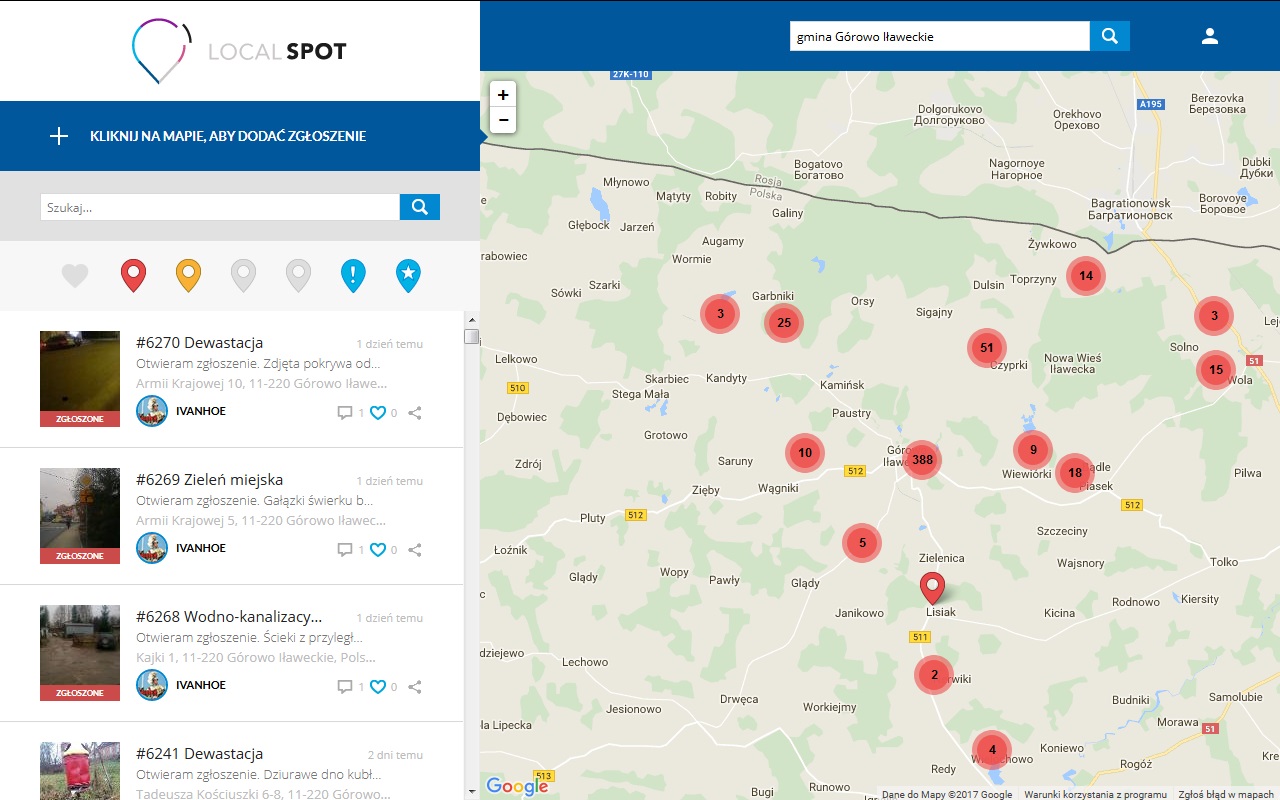Click the report list scrollbar thumb
Image resolution: width=1280 pixels, height=800 pixels.
(472, 337)
